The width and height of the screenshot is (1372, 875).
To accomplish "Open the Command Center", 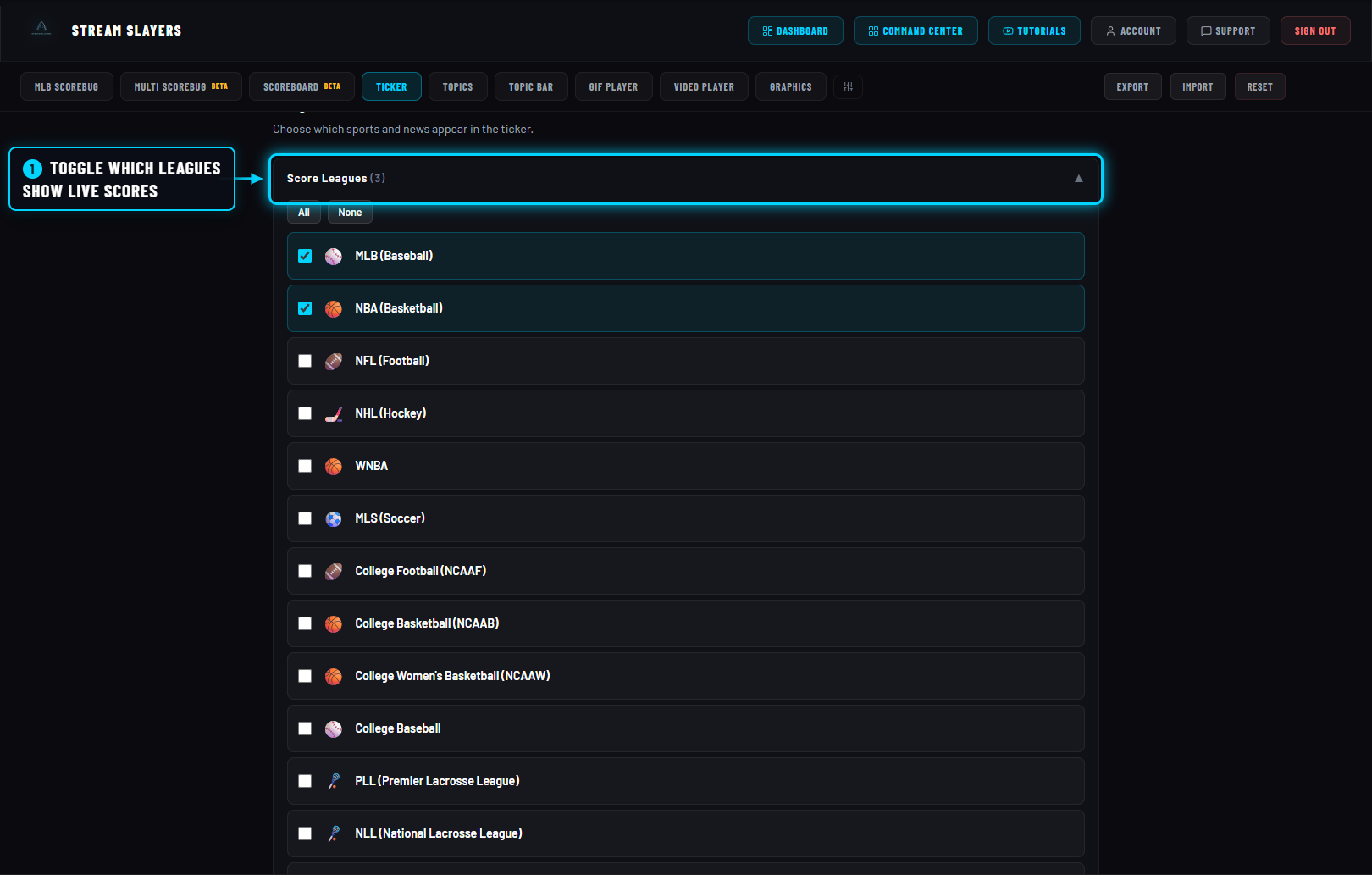I will pyautogui.click(x=916, y=30).
